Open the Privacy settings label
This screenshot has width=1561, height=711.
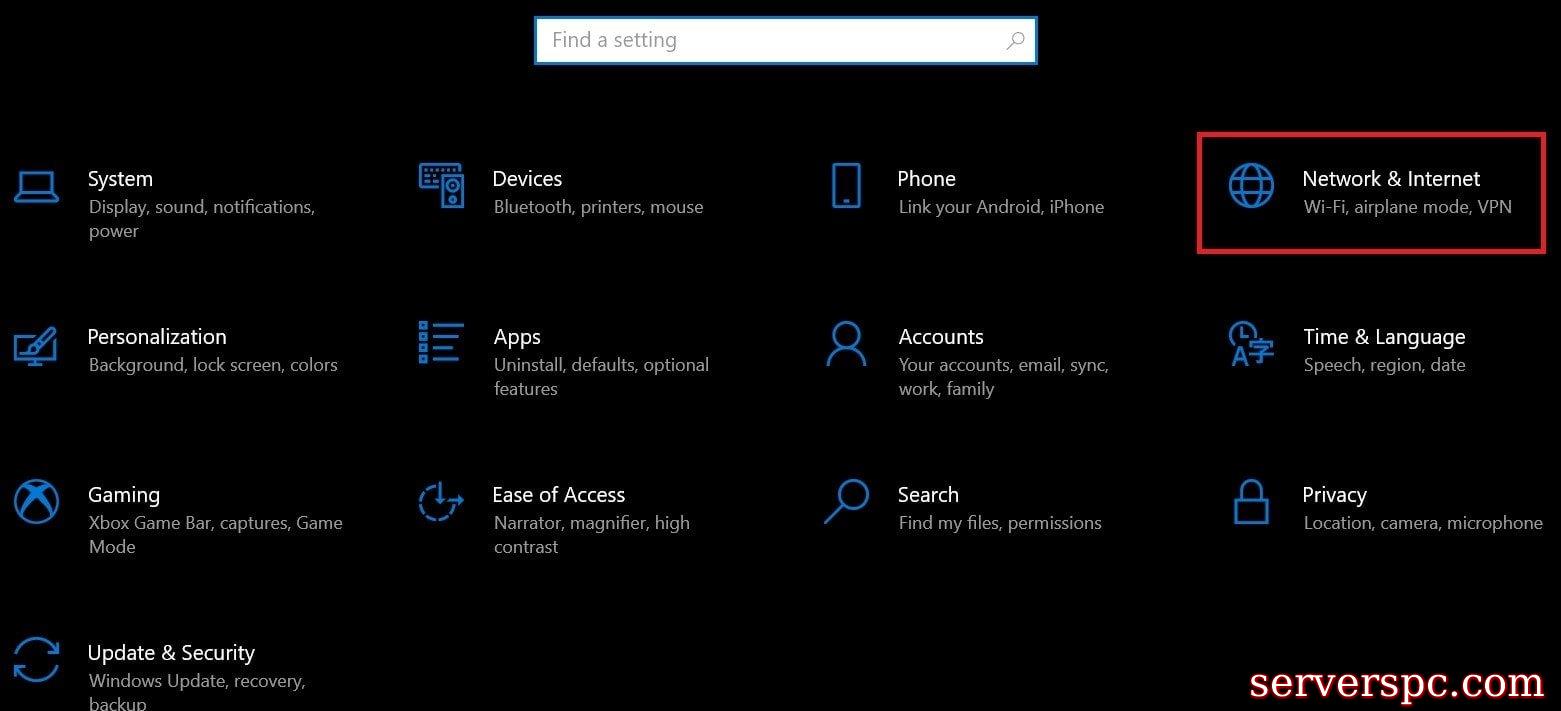tap(1334, 495)
